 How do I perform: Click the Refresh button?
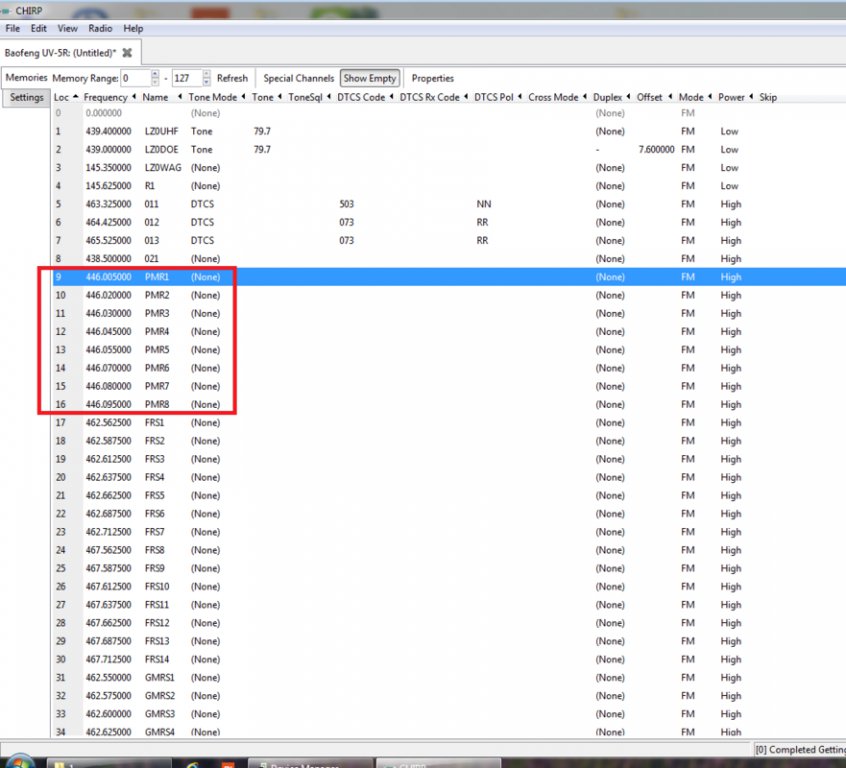[x=232, y=78]
